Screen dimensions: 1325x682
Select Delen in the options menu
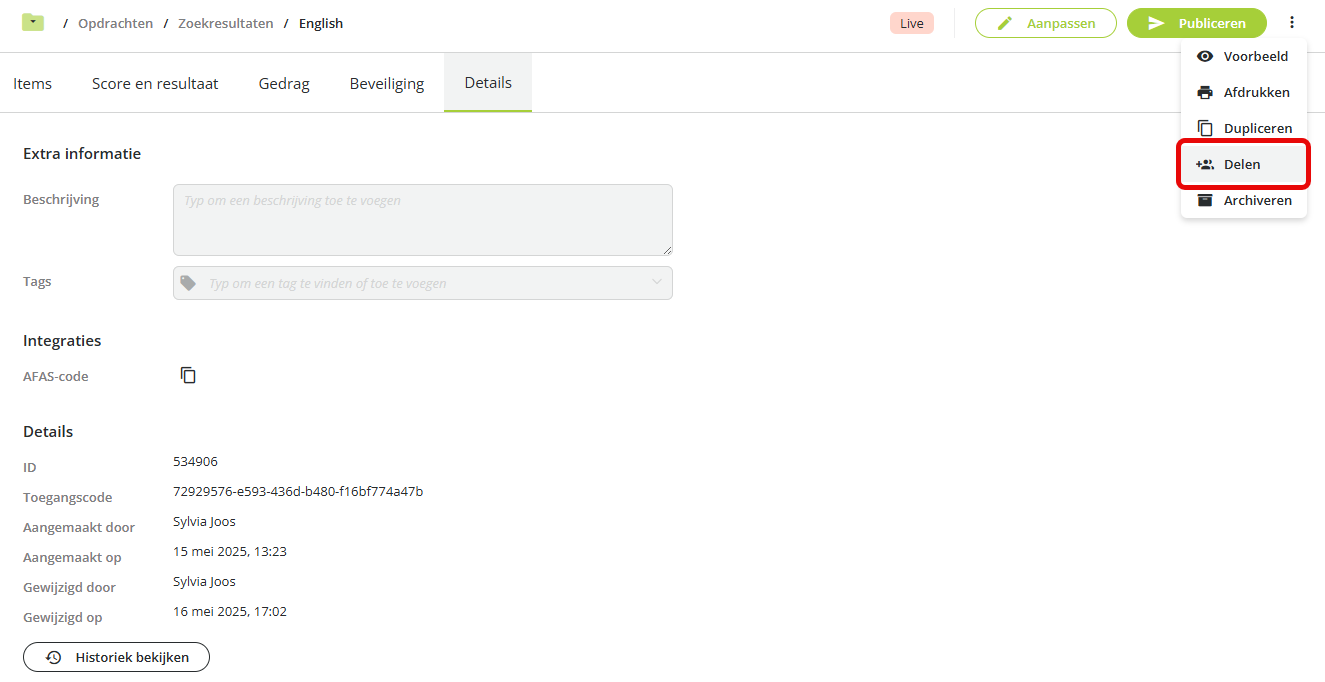point(1243,164)
